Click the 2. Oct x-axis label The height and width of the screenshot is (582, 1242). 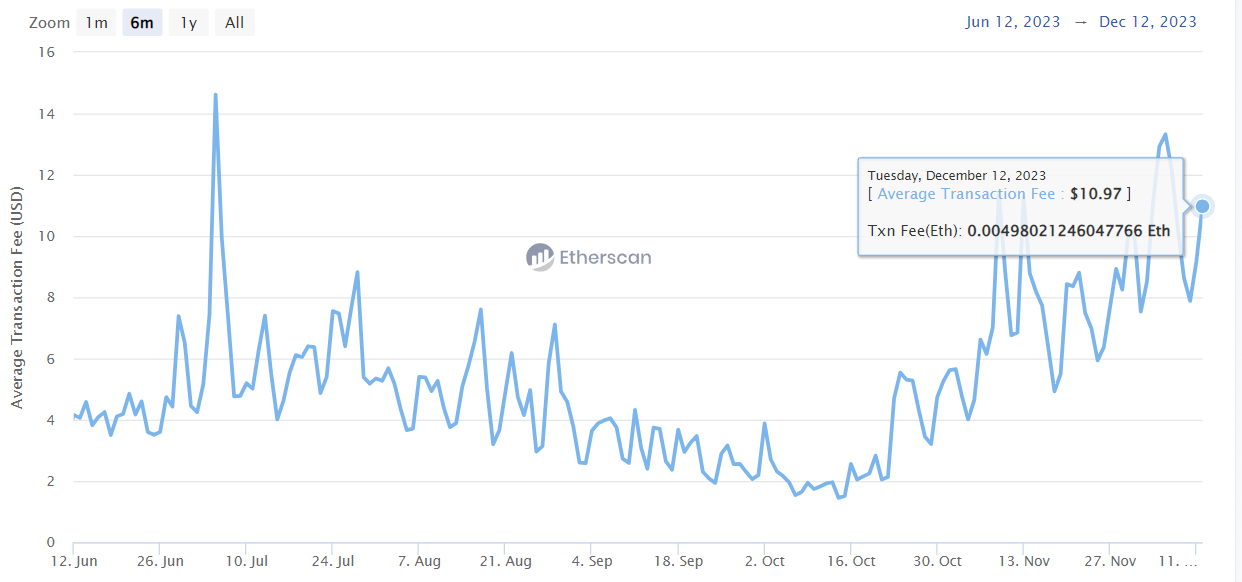point(763,561)
